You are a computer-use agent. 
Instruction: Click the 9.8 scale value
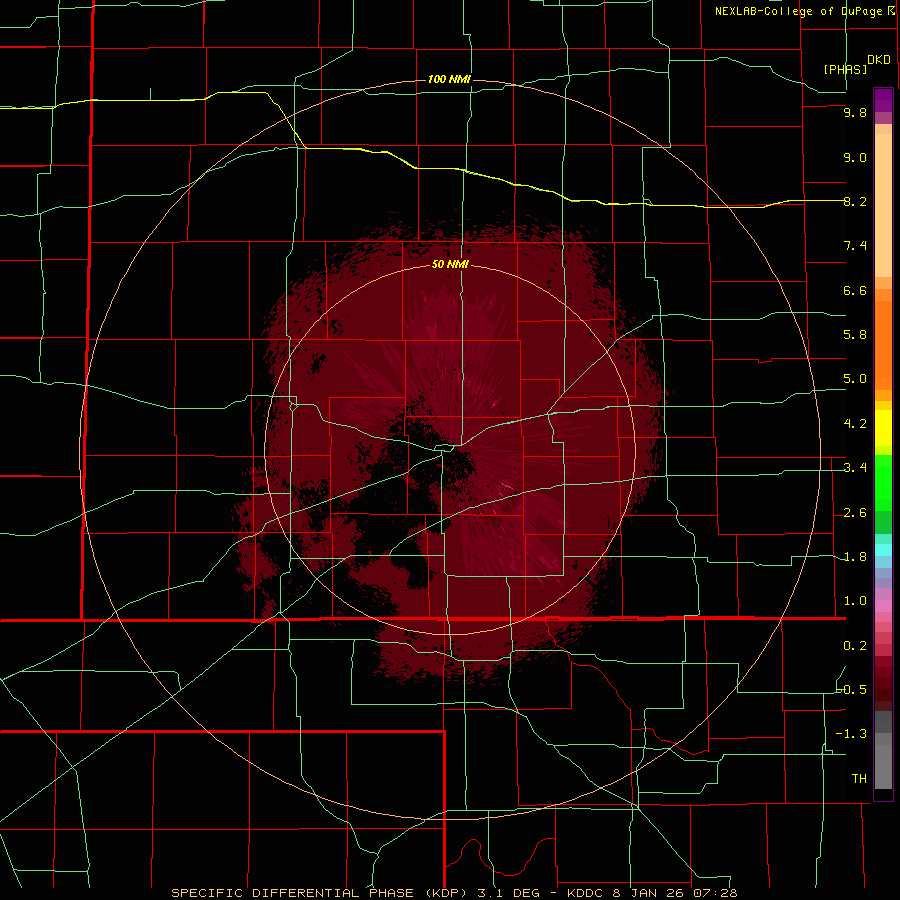[855, 112]
